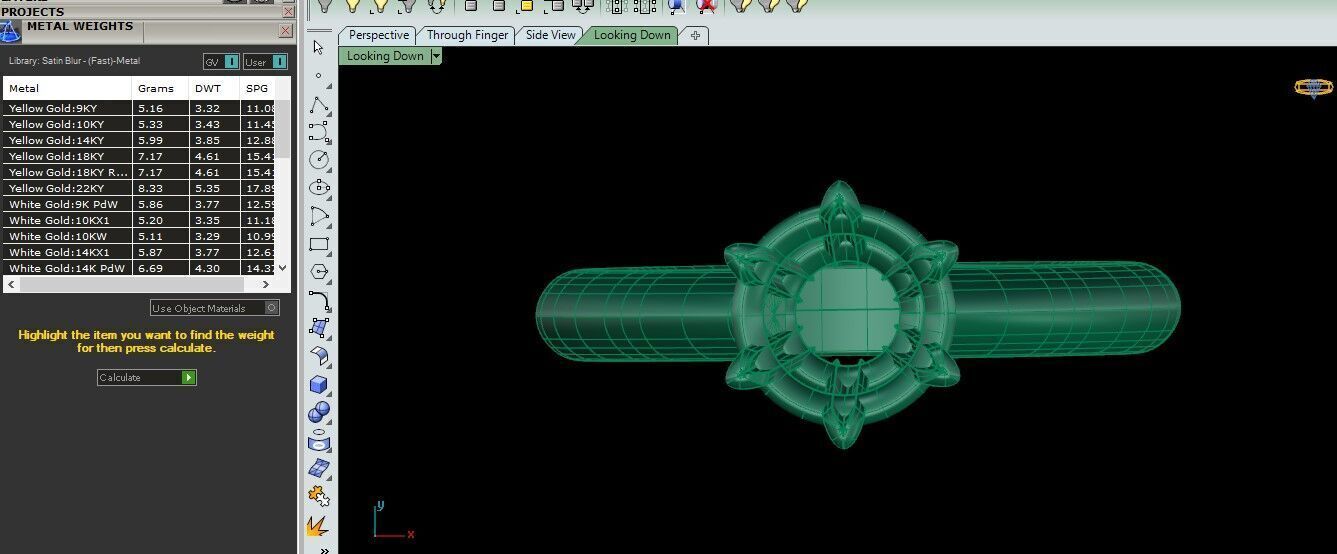Click the Calculate button
The height and width of the screenshot is (554, 1337).
pos(147,377)
